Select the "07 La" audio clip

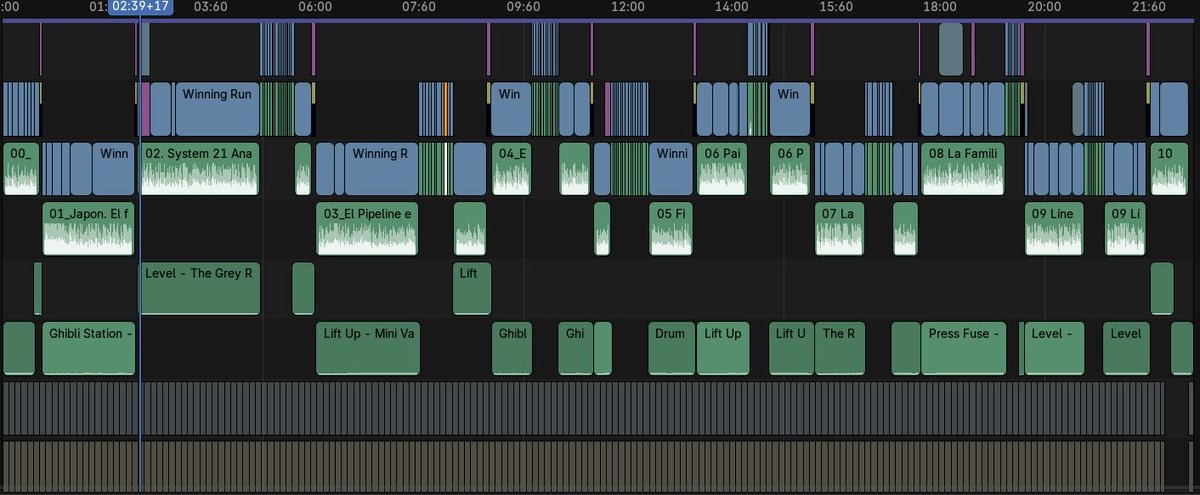click(839, 229)
